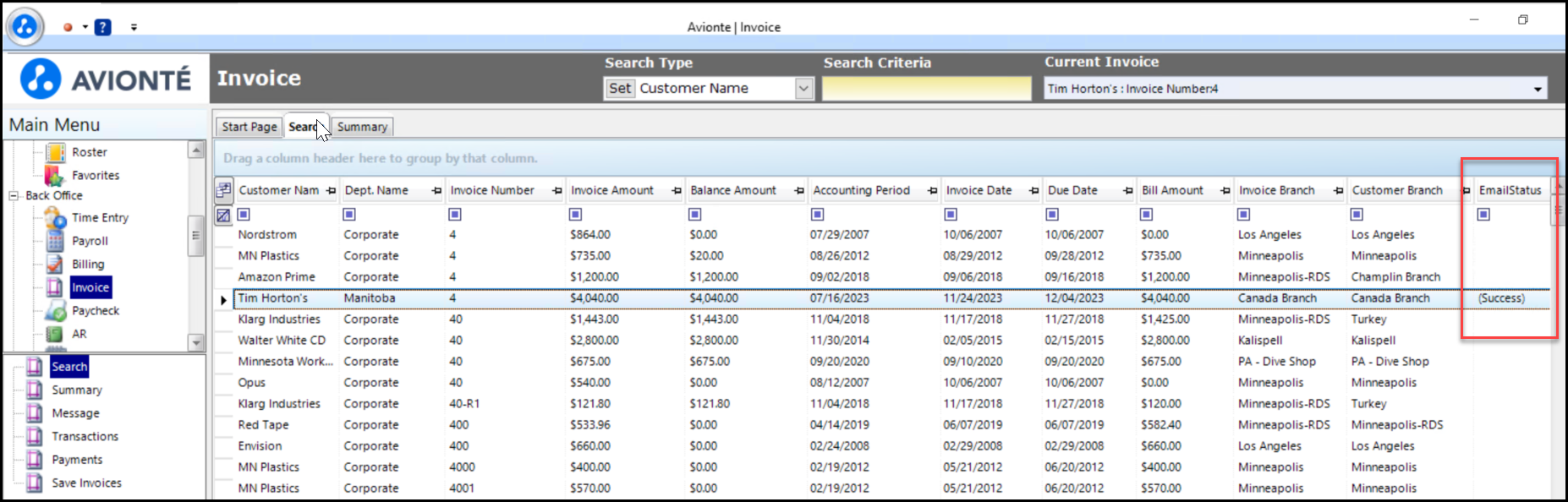The height and width of the screenshot is (502, 1568).
Task: Click the Invoice tree icon
Action: 55,287
